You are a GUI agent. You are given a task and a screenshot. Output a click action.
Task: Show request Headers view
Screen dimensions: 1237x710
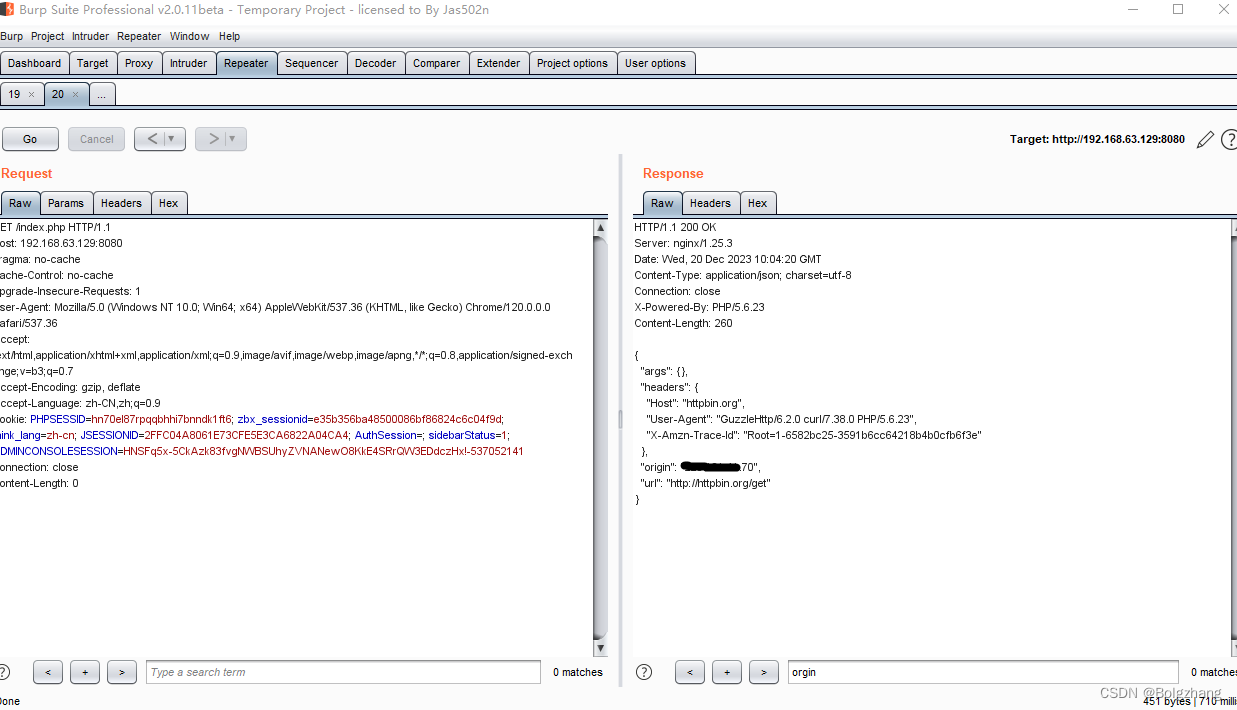pyautogui.click(x=121, y=203)
